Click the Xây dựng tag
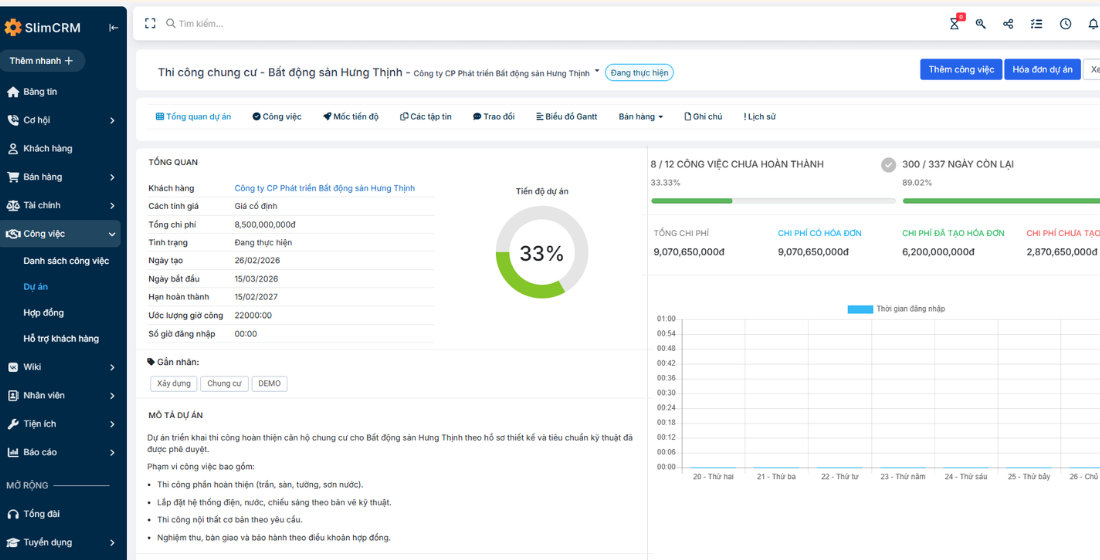This screenshot has height=560, width=1100. [x=174, y=384]
